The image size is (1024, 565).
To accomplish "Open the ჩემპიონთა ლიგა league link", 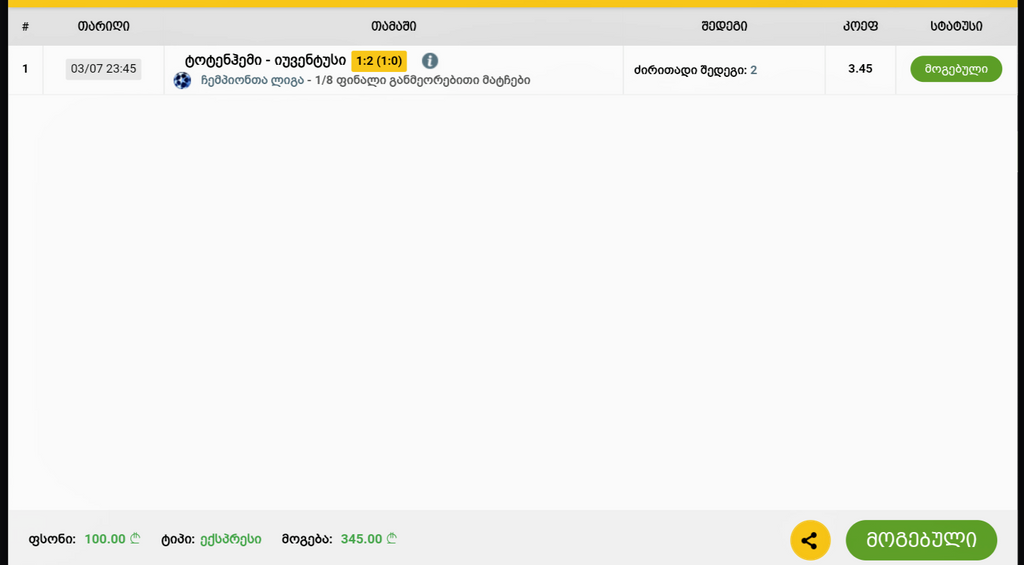I will coord(252,80).
